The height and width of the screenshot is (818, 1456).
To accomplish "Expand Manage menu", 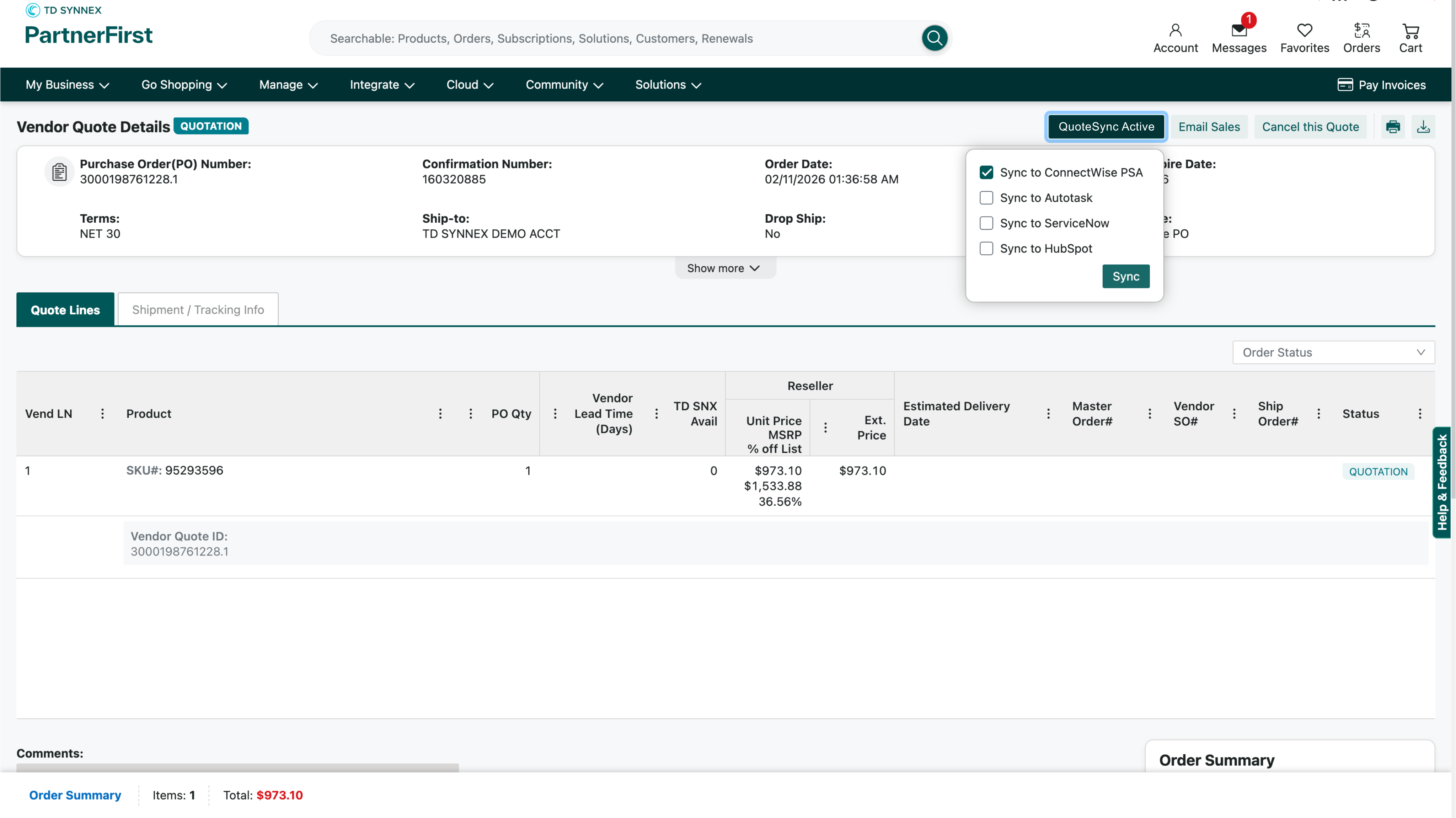I will [x=288, y=84].
